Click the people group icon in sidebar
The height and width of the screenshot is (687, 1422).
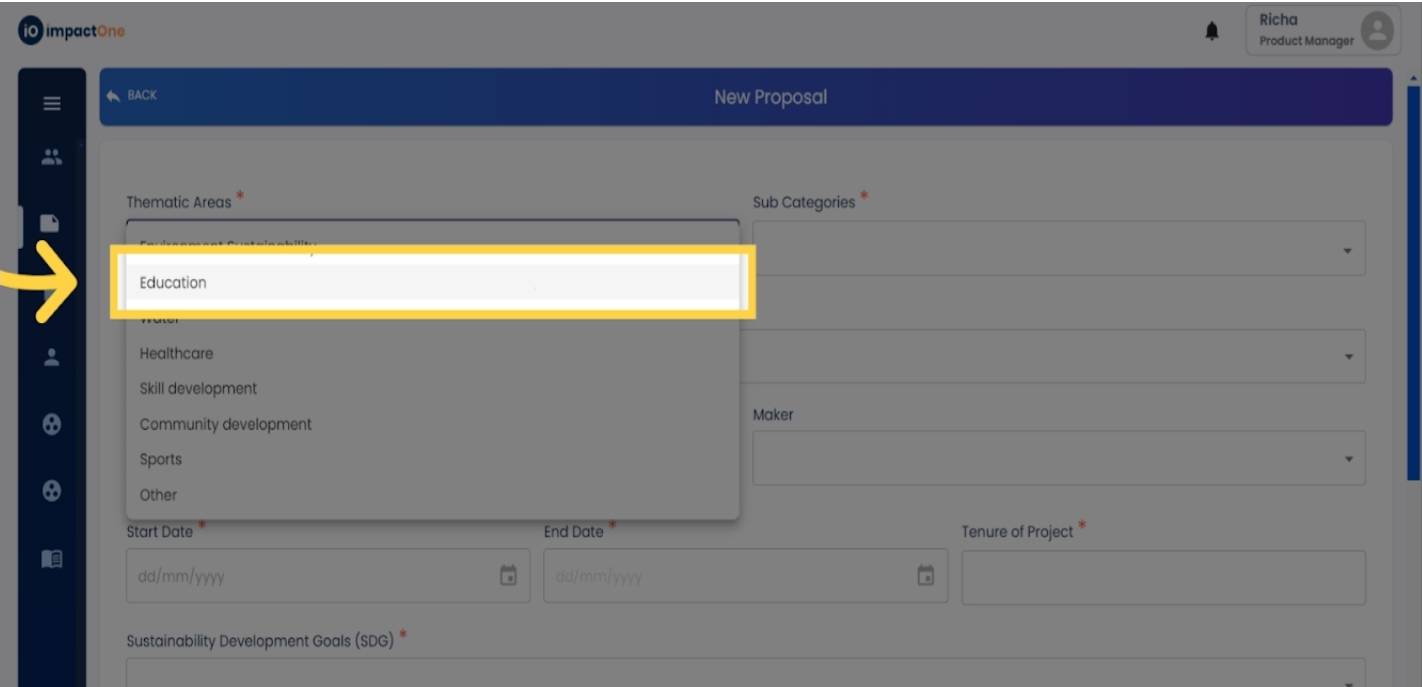point(51,157)
